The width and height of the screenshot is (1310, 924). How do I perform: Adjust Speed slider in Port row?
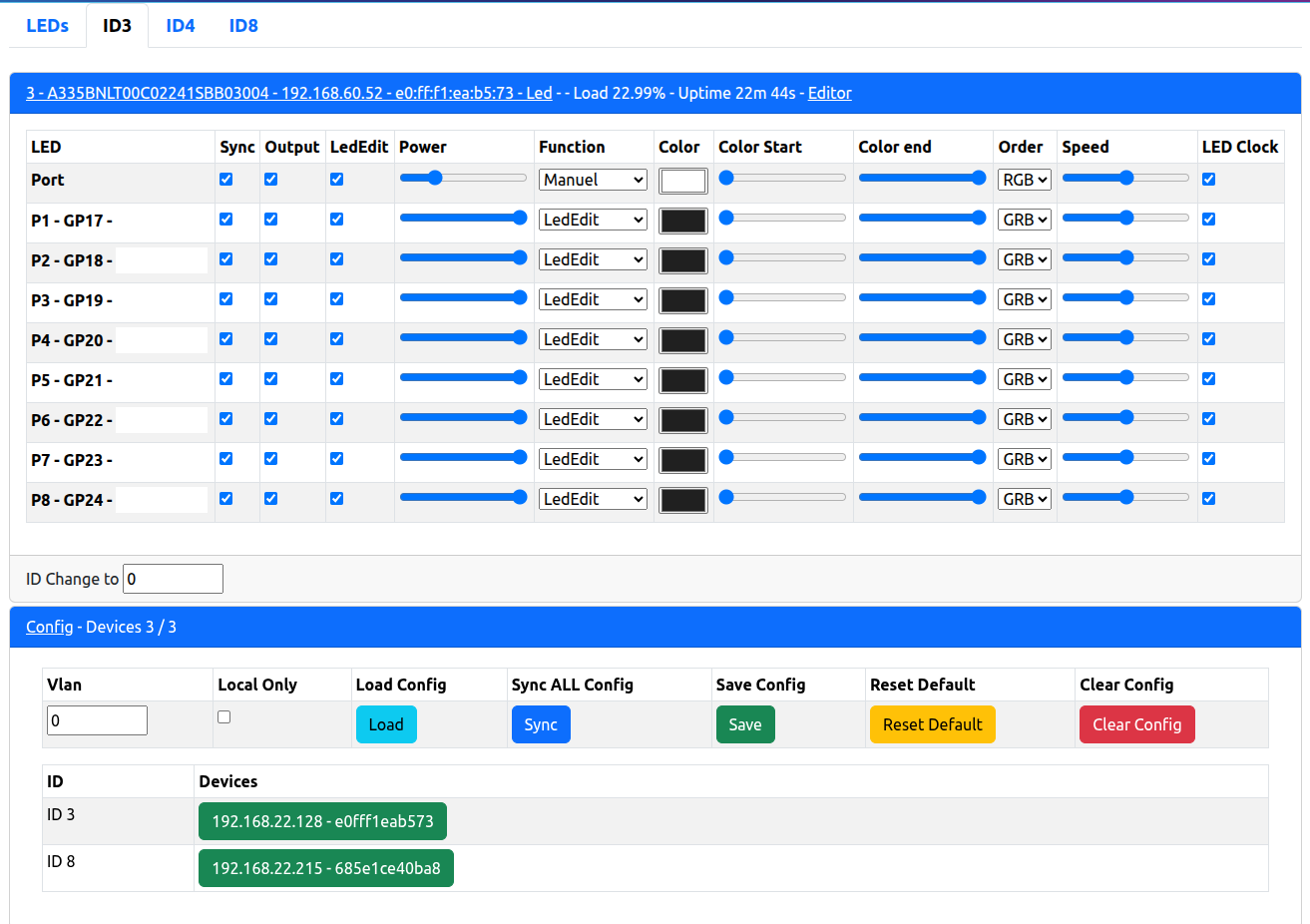[1125, 178]
